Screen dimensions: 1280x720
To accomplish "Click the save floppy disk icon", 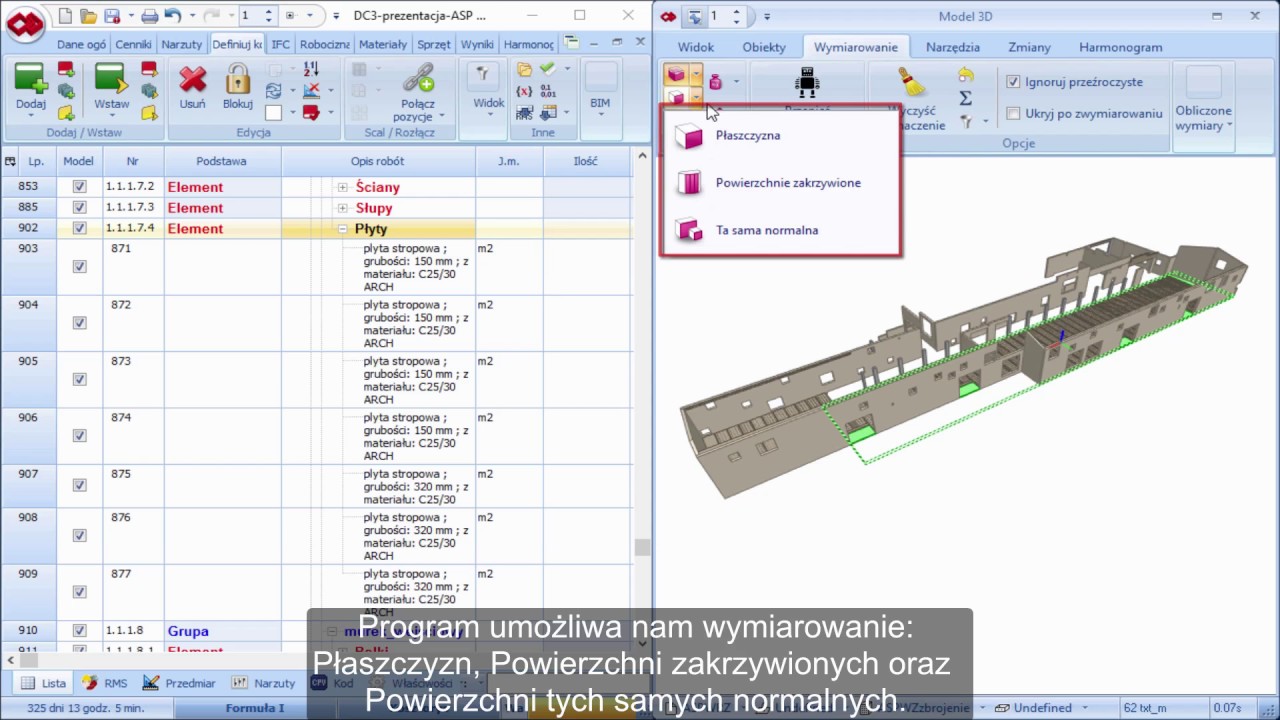I will click(112, 16).
